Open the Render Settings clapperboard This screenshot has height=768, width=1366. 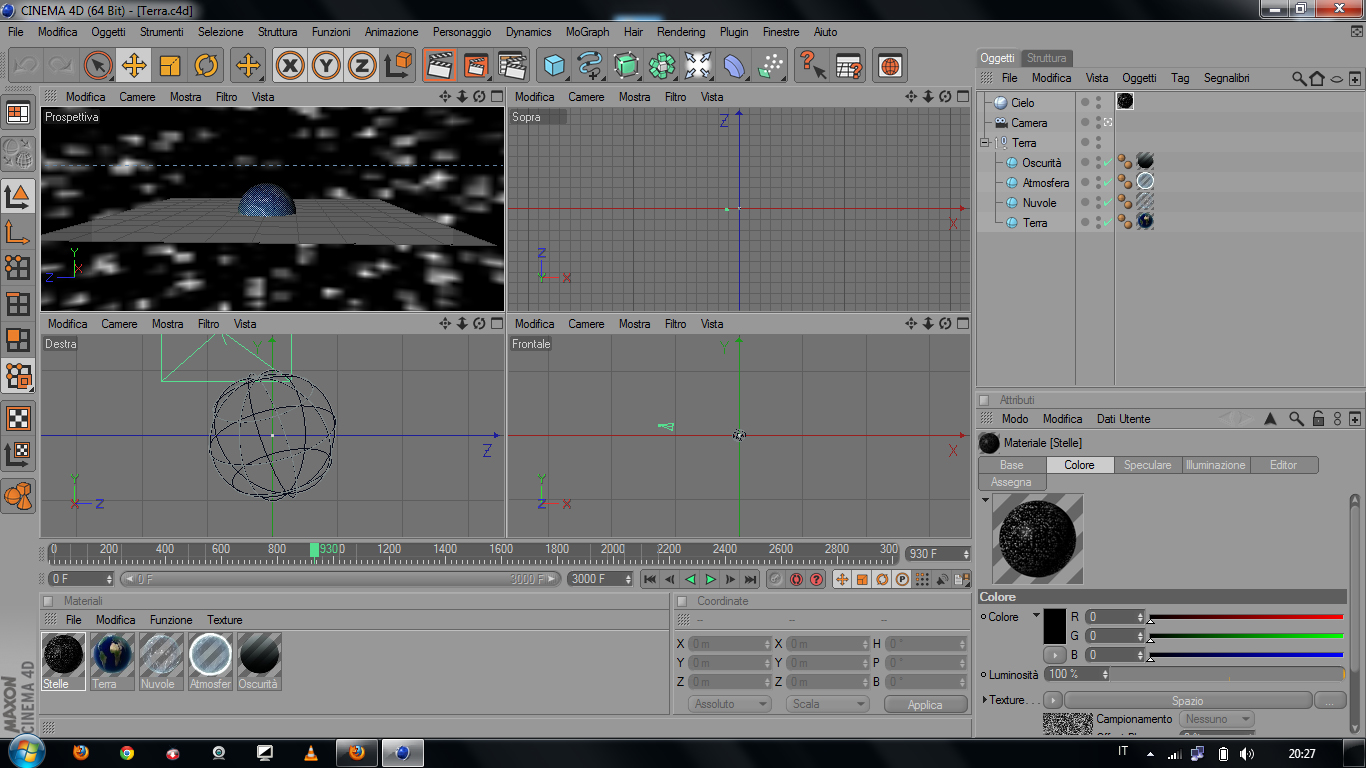point(512,66)
